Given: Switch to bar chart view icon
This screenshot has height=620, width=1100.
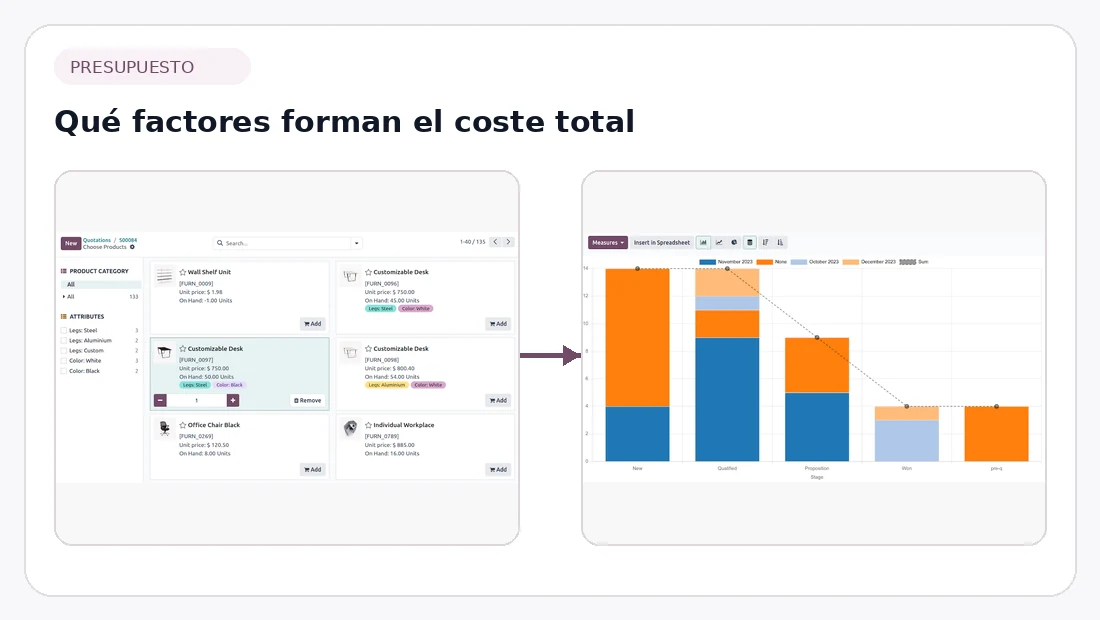Looking at the screenshot, I should [x=703, y=243].
